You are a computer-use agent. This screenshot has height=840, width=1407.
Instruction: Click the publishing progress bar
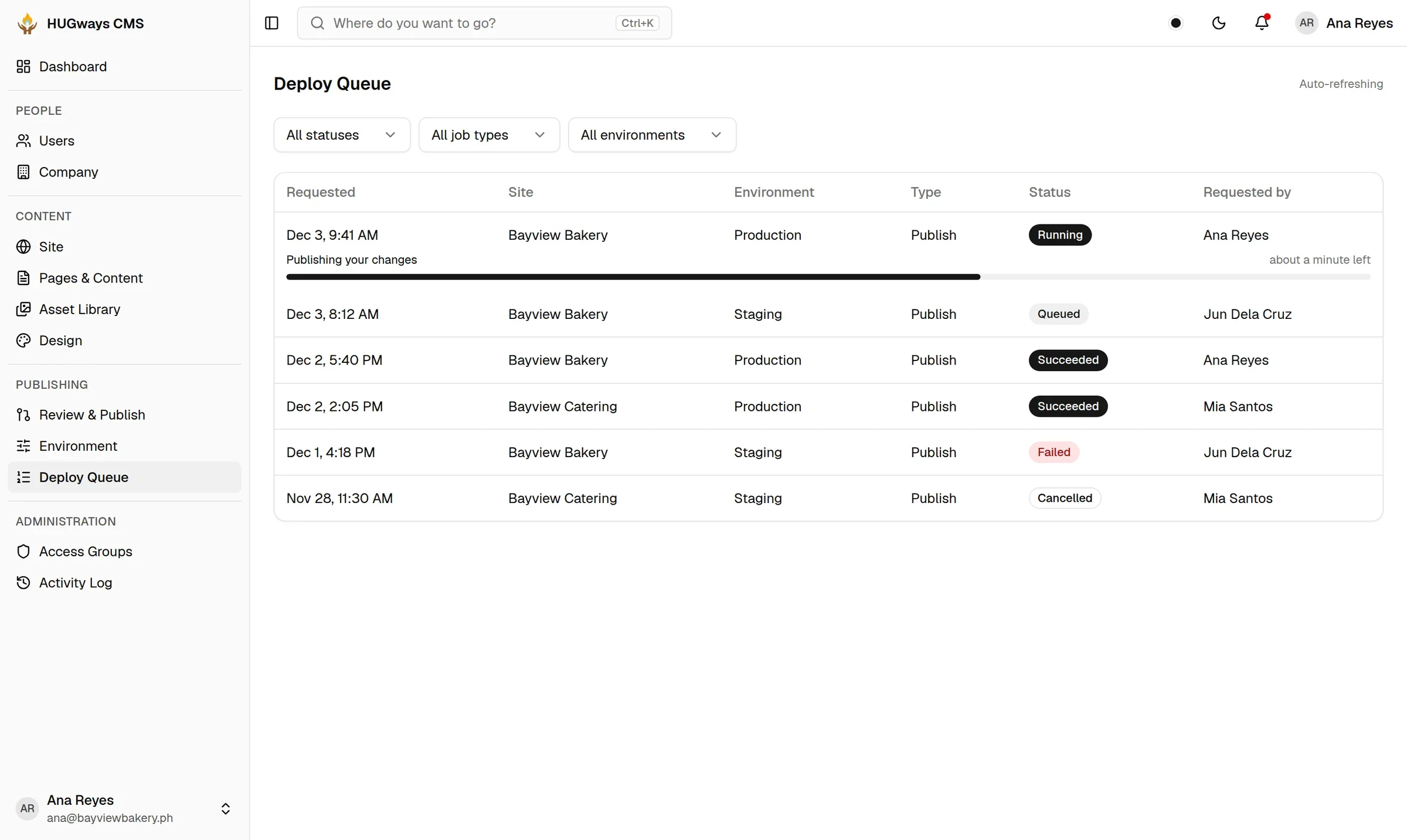point(828,277)
